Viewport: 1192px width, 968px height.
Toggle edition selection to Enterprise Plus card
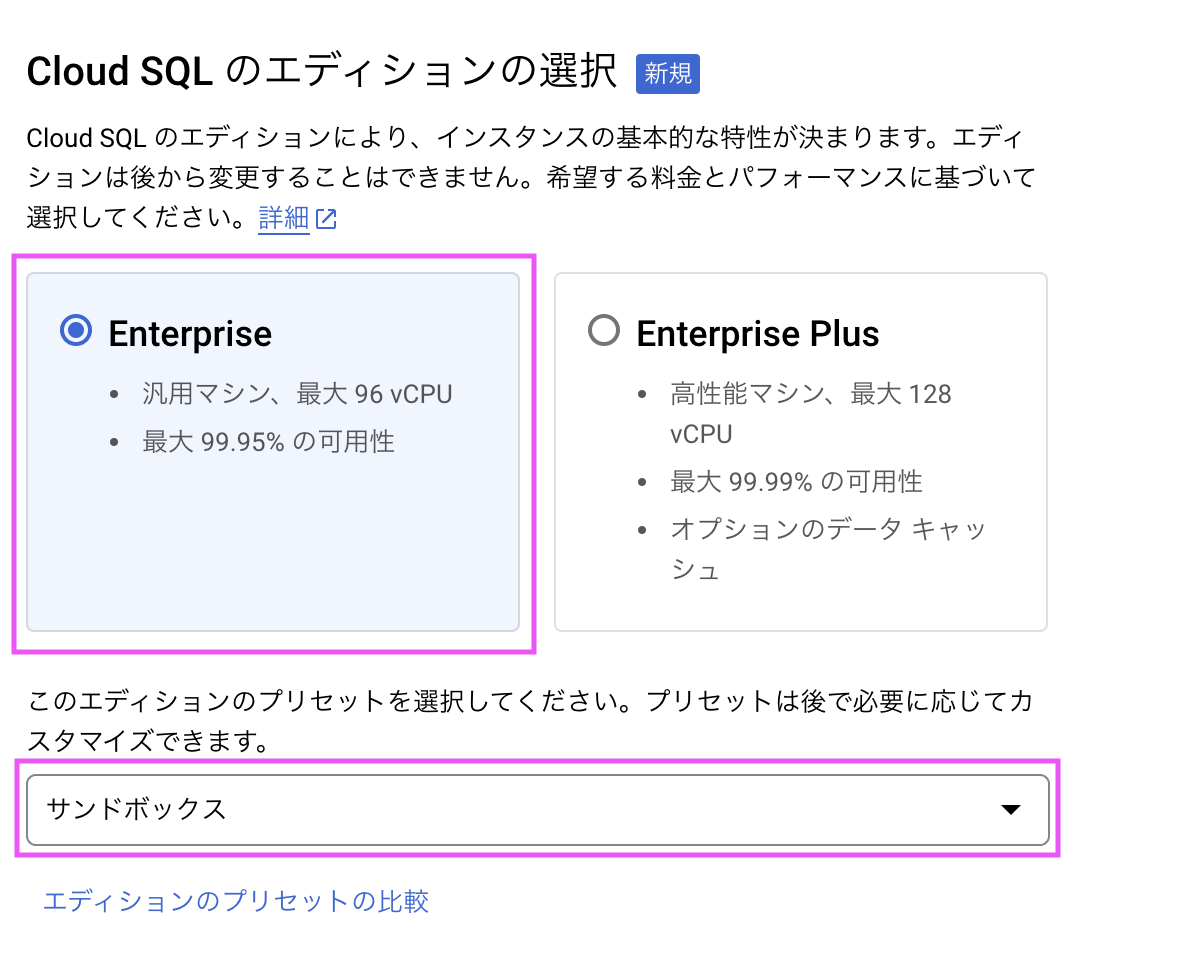click(x=800, y=450)
